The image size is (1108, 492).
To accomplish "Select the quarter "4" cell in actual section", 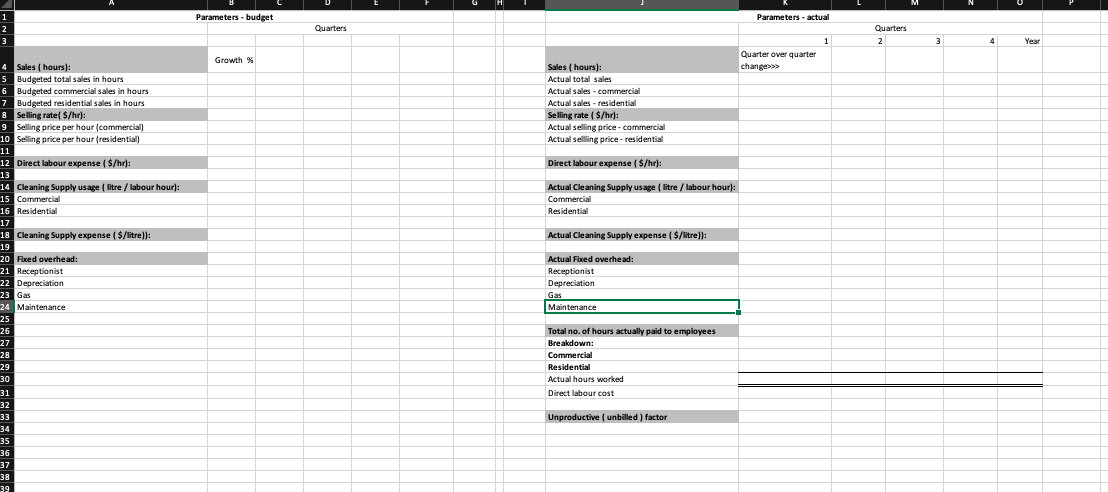I will pyautogui.click(x=970, y=41).
